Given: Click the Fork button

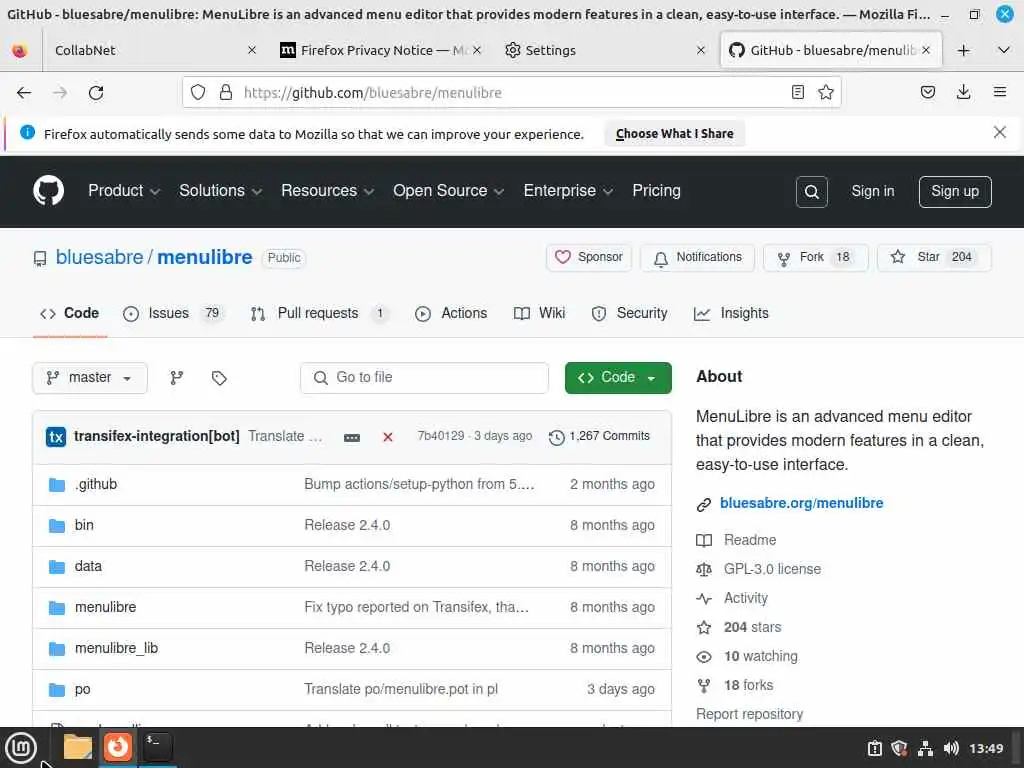Looking at the screenshot, I should point(815,257).
